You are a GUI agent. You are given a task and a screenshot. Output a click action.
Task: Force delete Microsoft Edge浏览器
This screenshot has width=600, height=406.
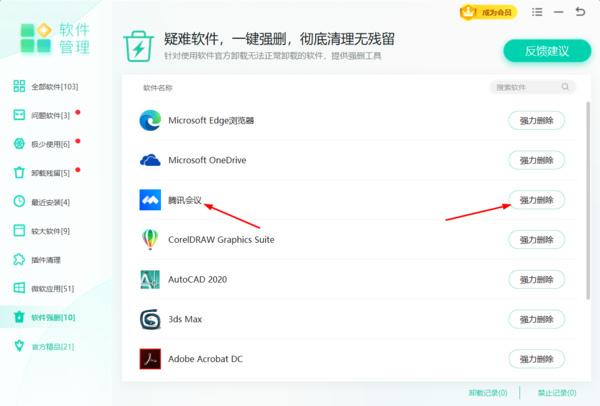[x=536, y=121]
